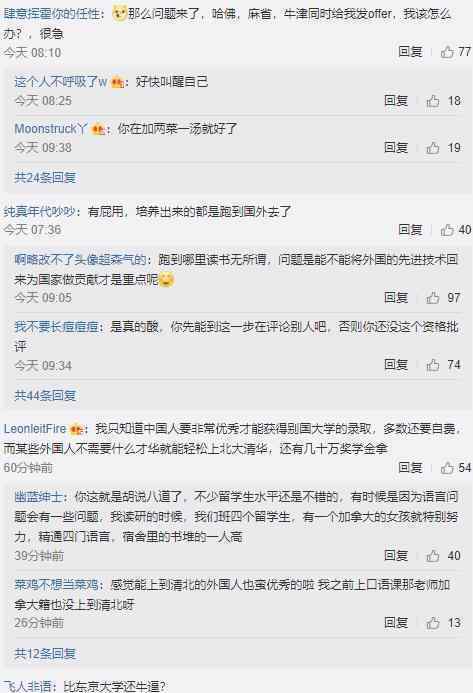Reply to the comment posted 今天 09:05
Screen dimensions: 473x693
[396, 297]
